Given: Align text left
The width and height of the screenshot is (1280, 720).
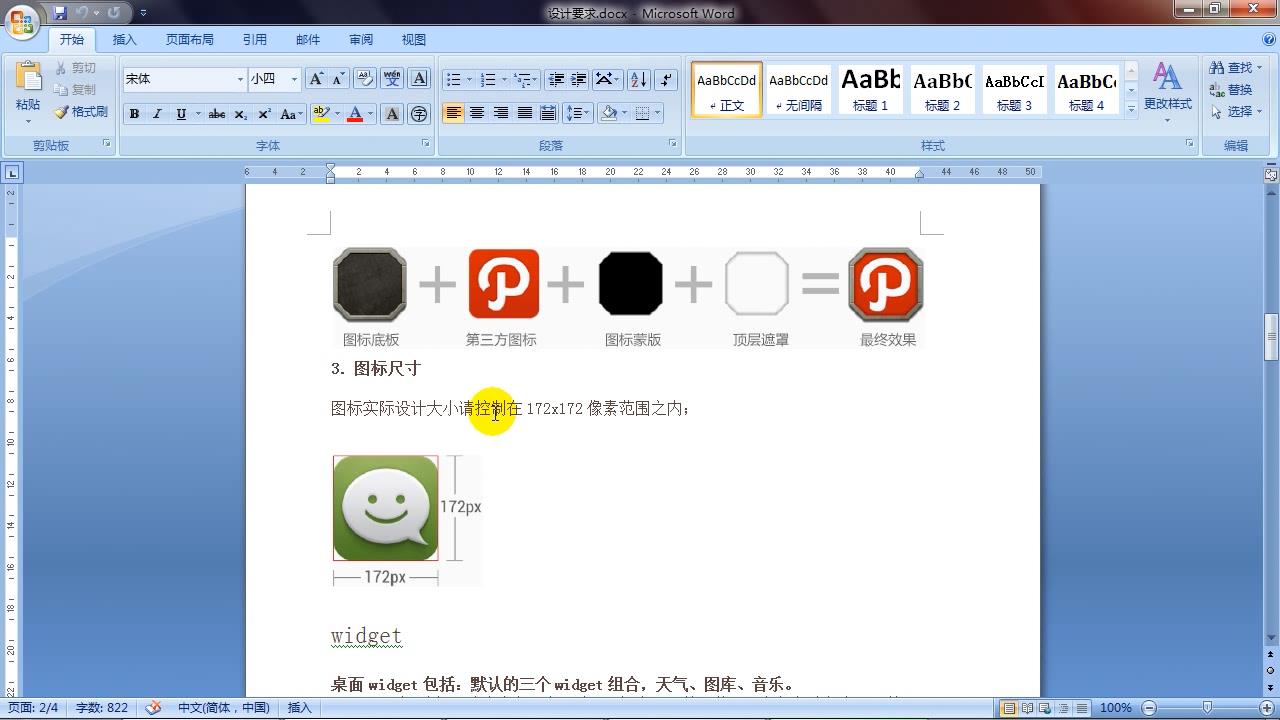Looking at the screenshot, I should pos(453,113).
